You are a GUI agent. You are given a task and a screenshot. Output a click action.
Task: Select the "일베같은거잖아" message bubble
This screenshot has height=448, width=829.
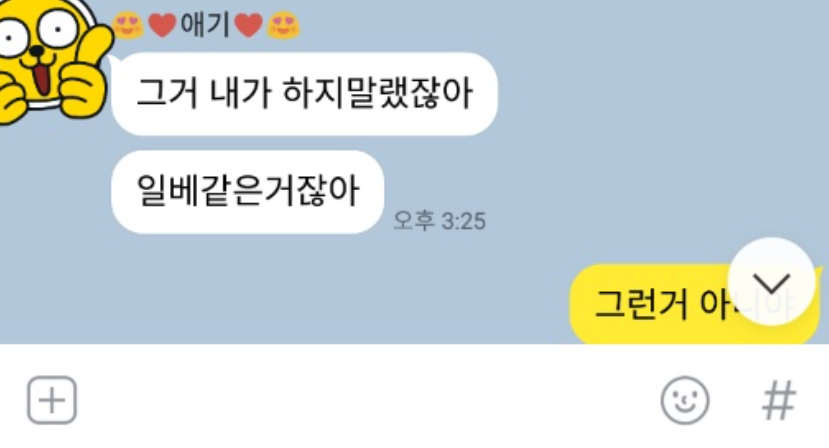[x=247, y=191]
